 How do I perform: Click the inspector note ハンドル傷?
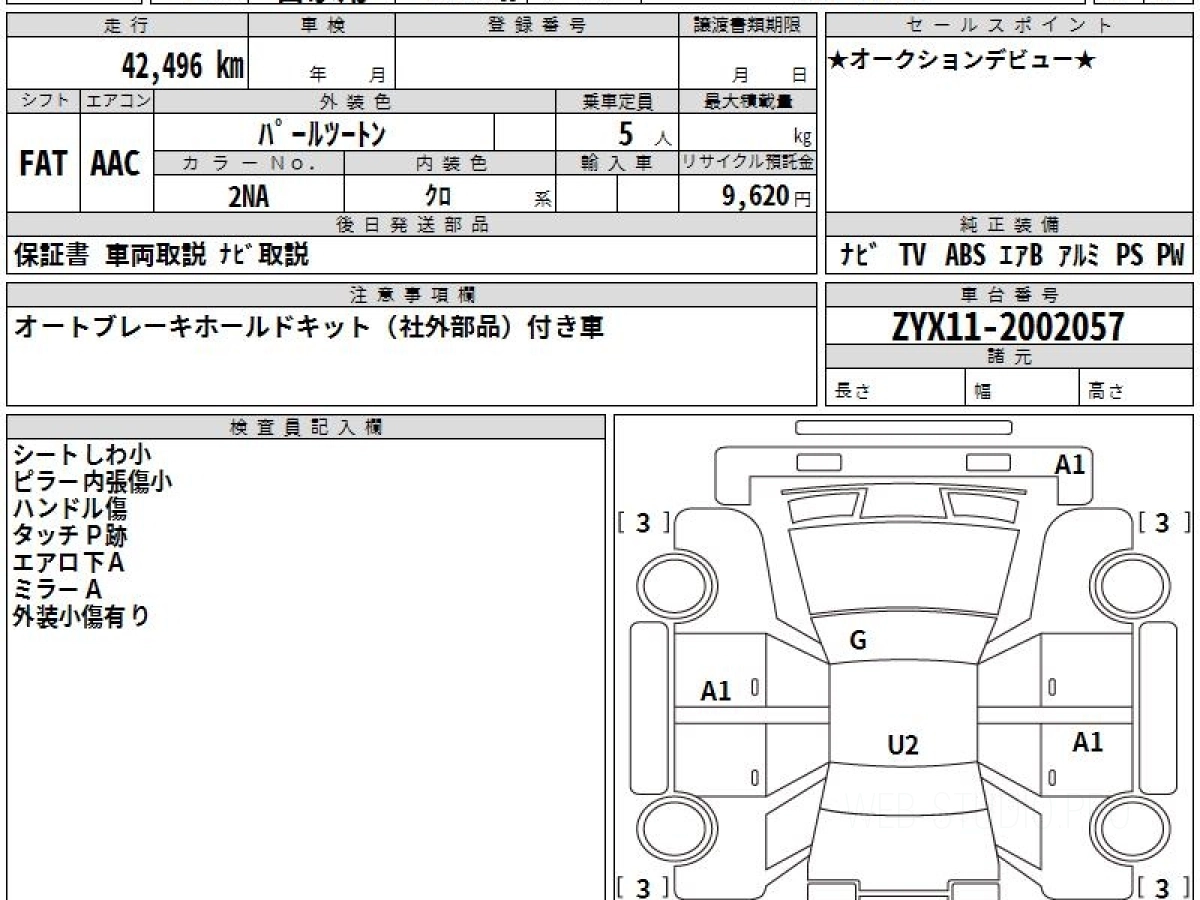pos(70,509)
